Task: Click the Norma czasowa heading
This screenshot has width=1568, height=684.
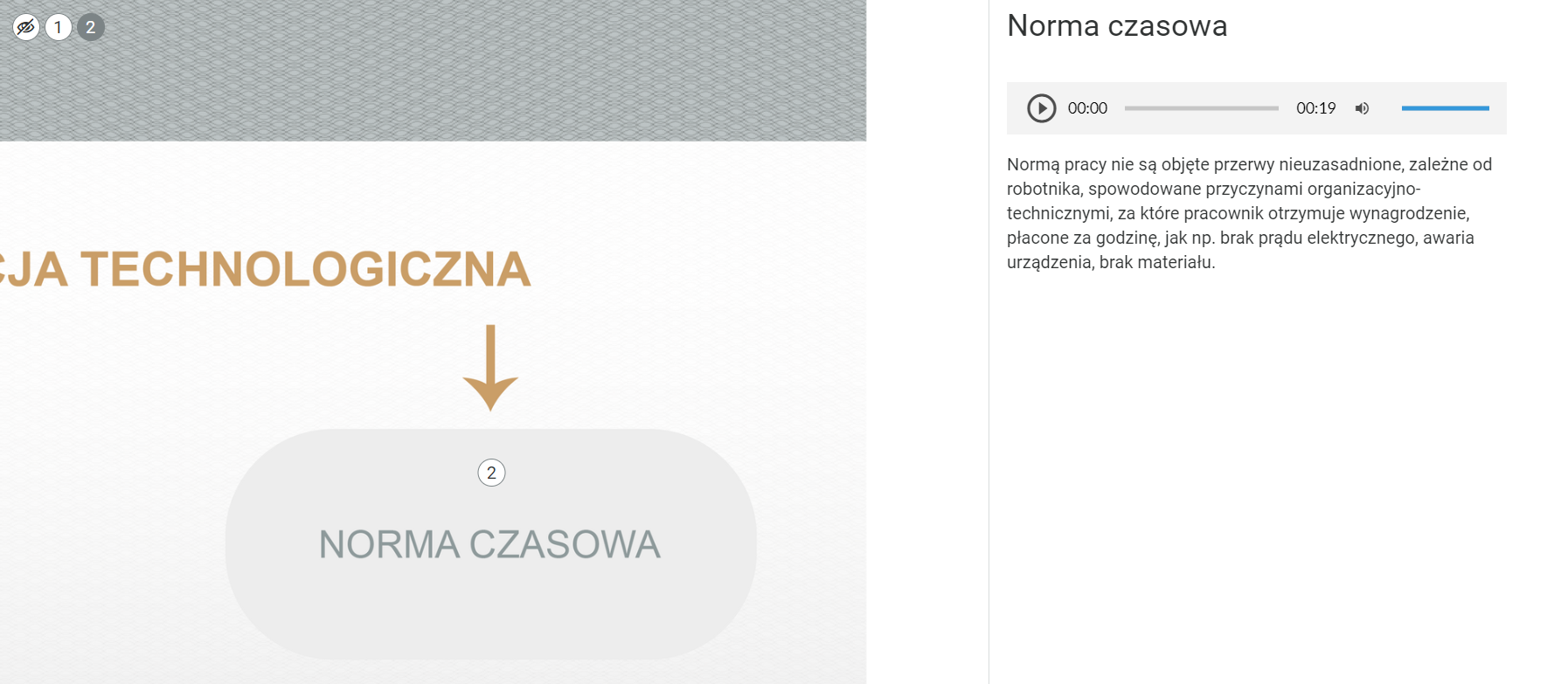Action: (1118, 26)
